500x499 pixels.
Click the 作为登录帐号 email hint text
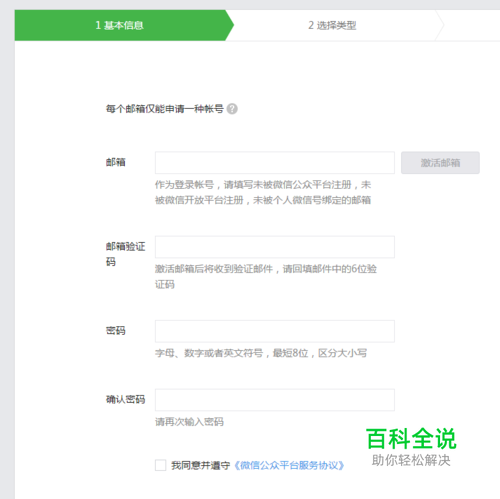[263, 192]
